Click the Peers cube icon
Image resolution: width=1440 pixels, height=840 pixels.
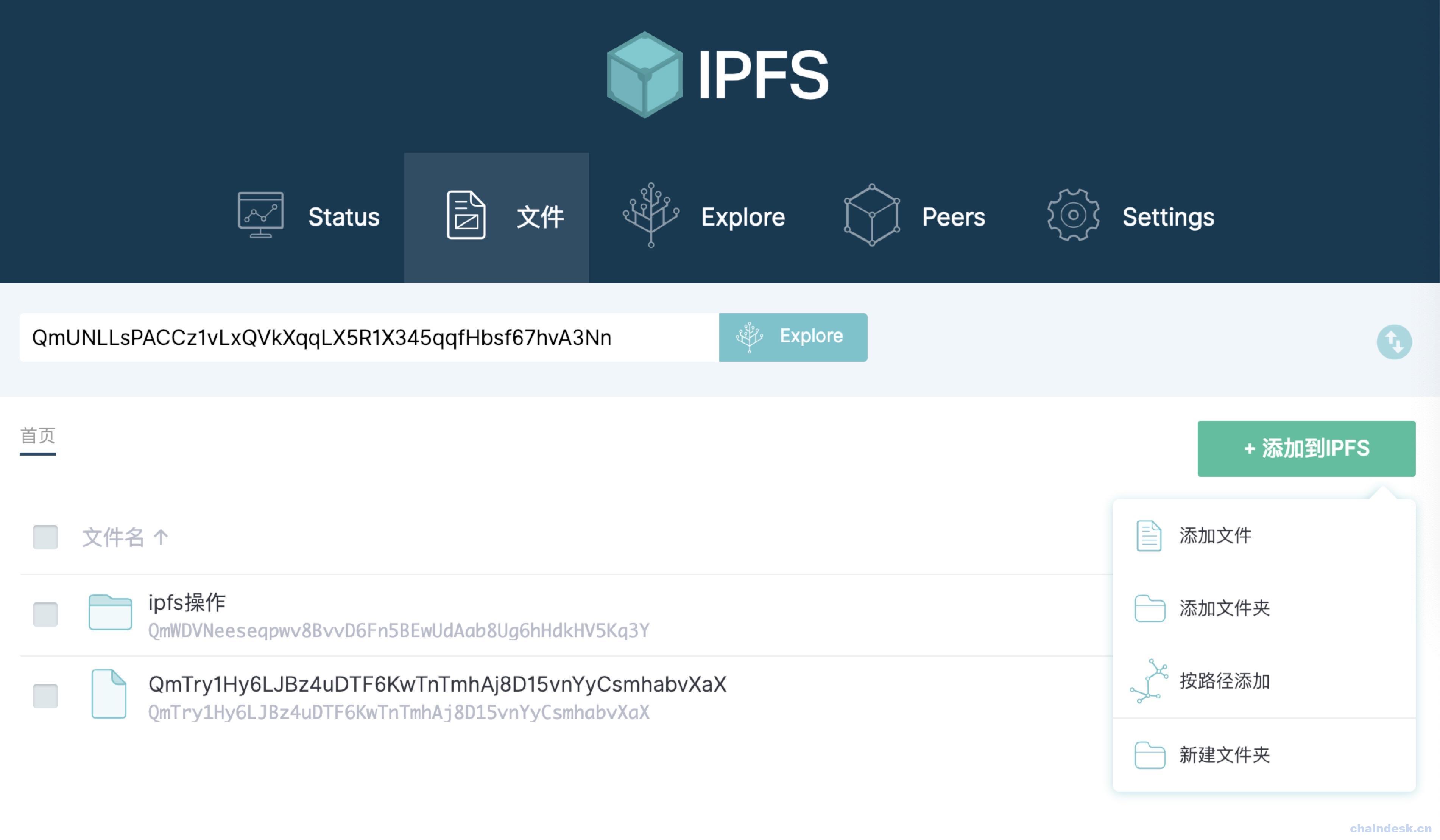tap(872, 215)
